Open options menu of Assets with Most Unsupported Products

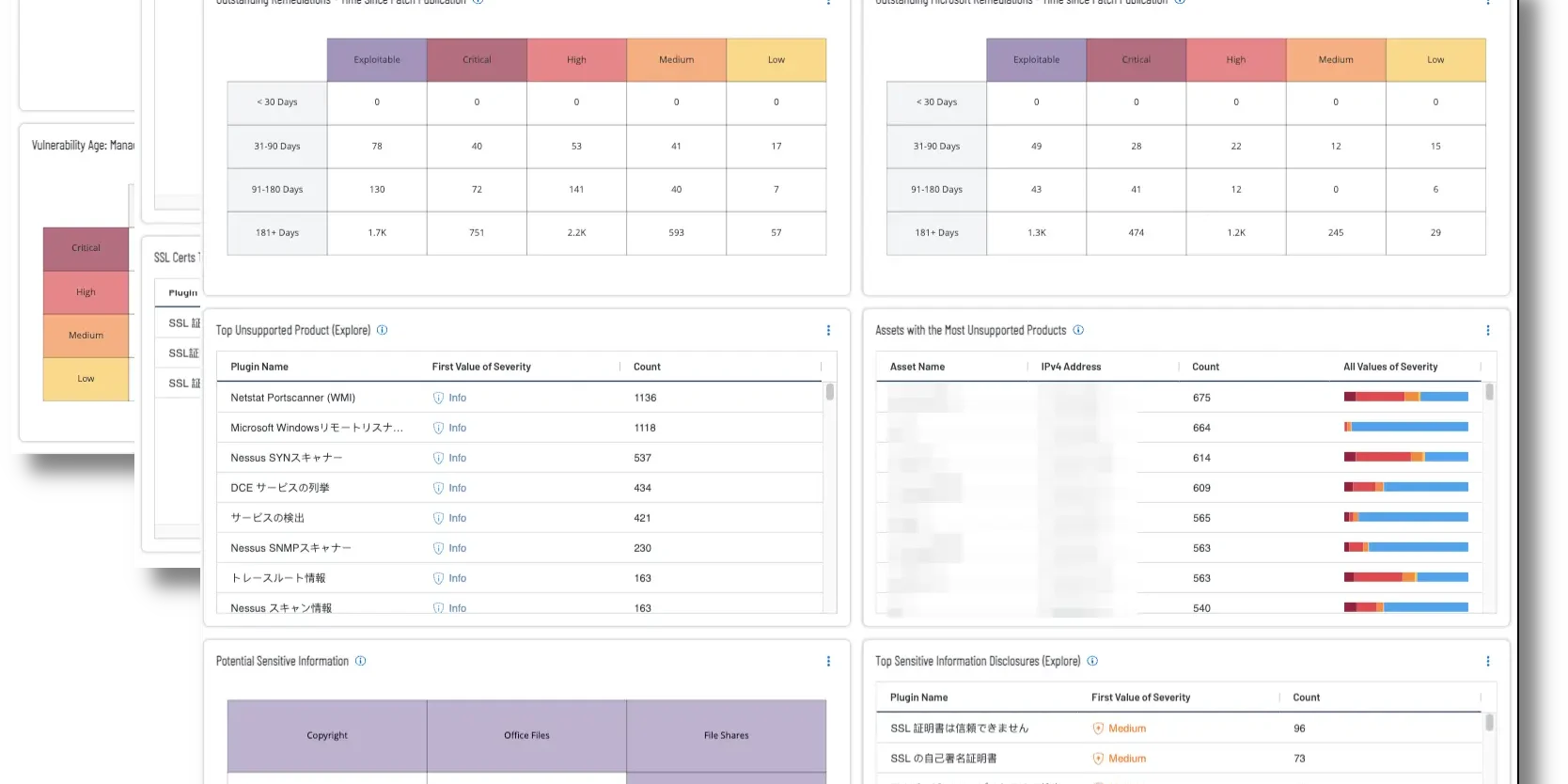1487,330
